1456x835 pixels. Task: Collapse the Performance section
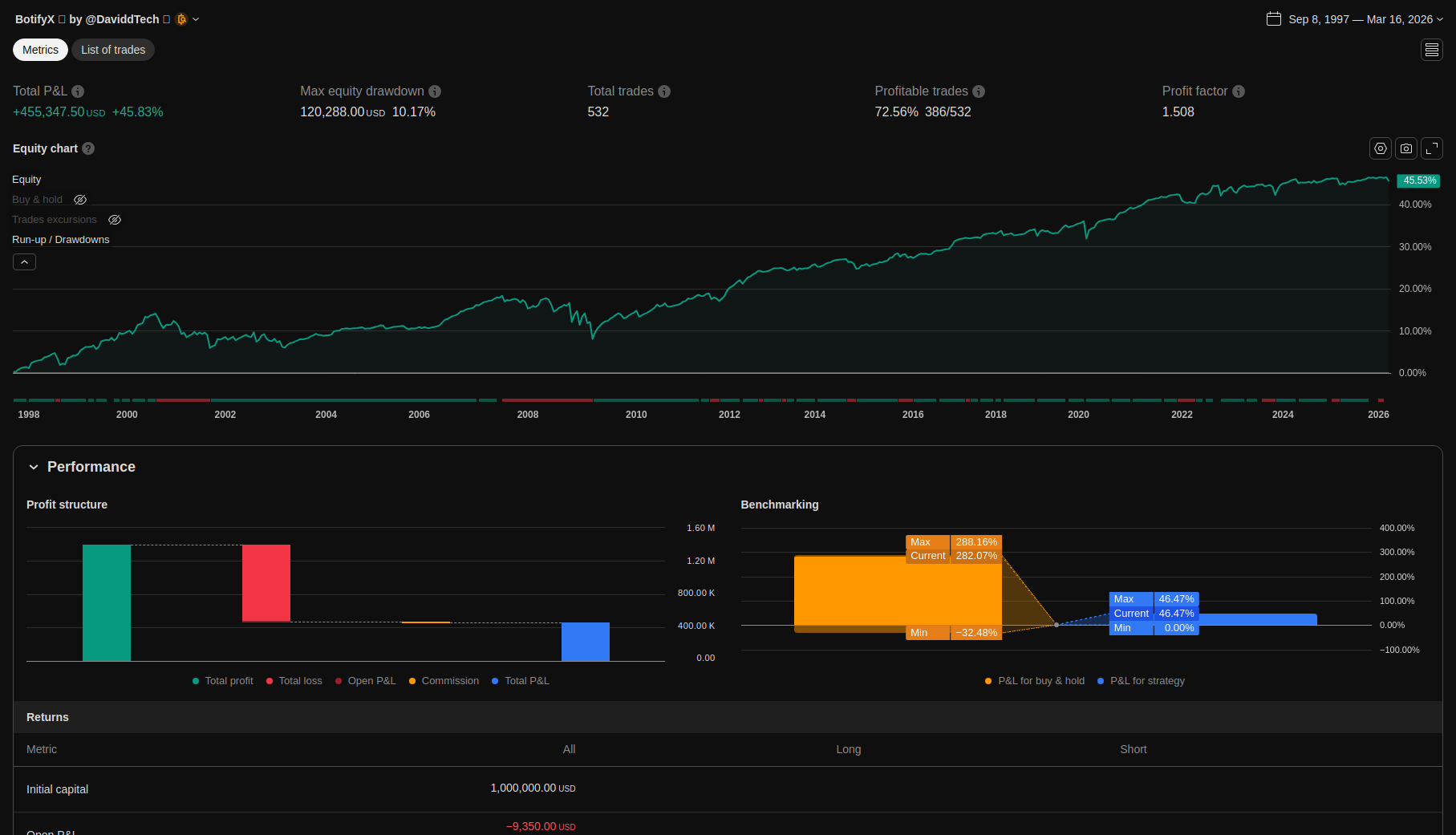(34, 467)
